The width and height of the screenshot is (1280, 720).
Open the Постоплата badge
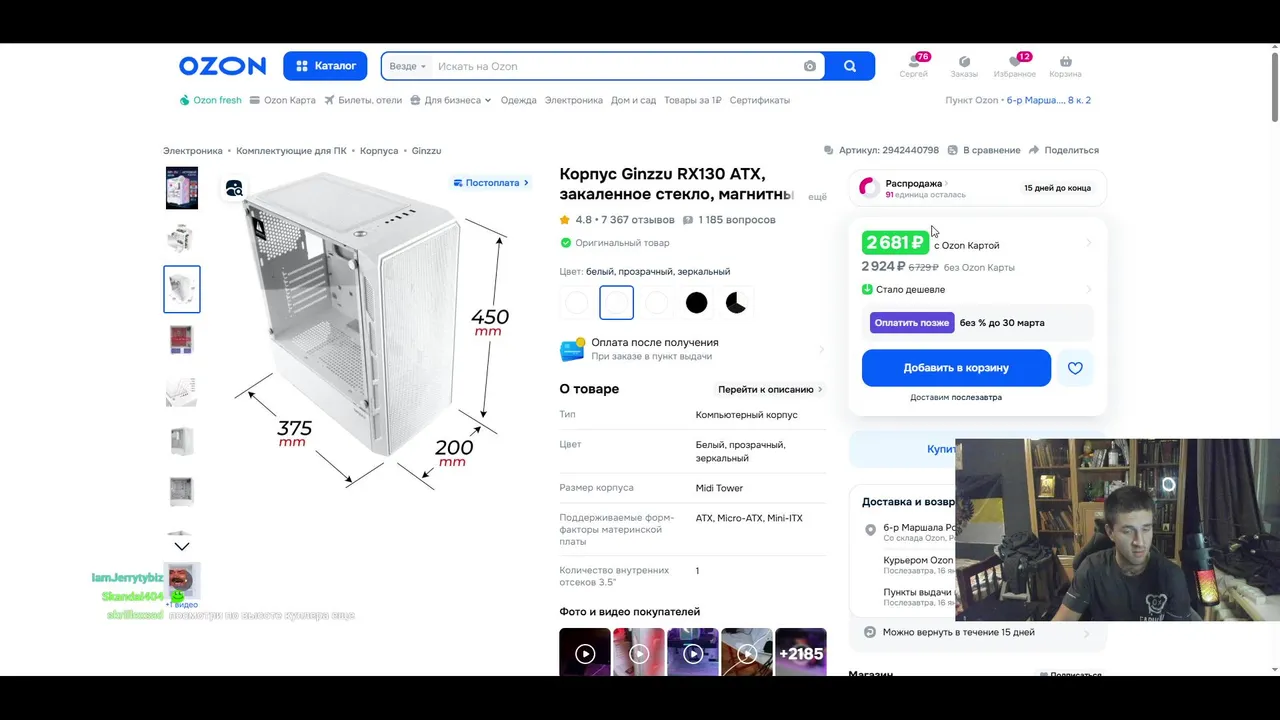(491, 183)
